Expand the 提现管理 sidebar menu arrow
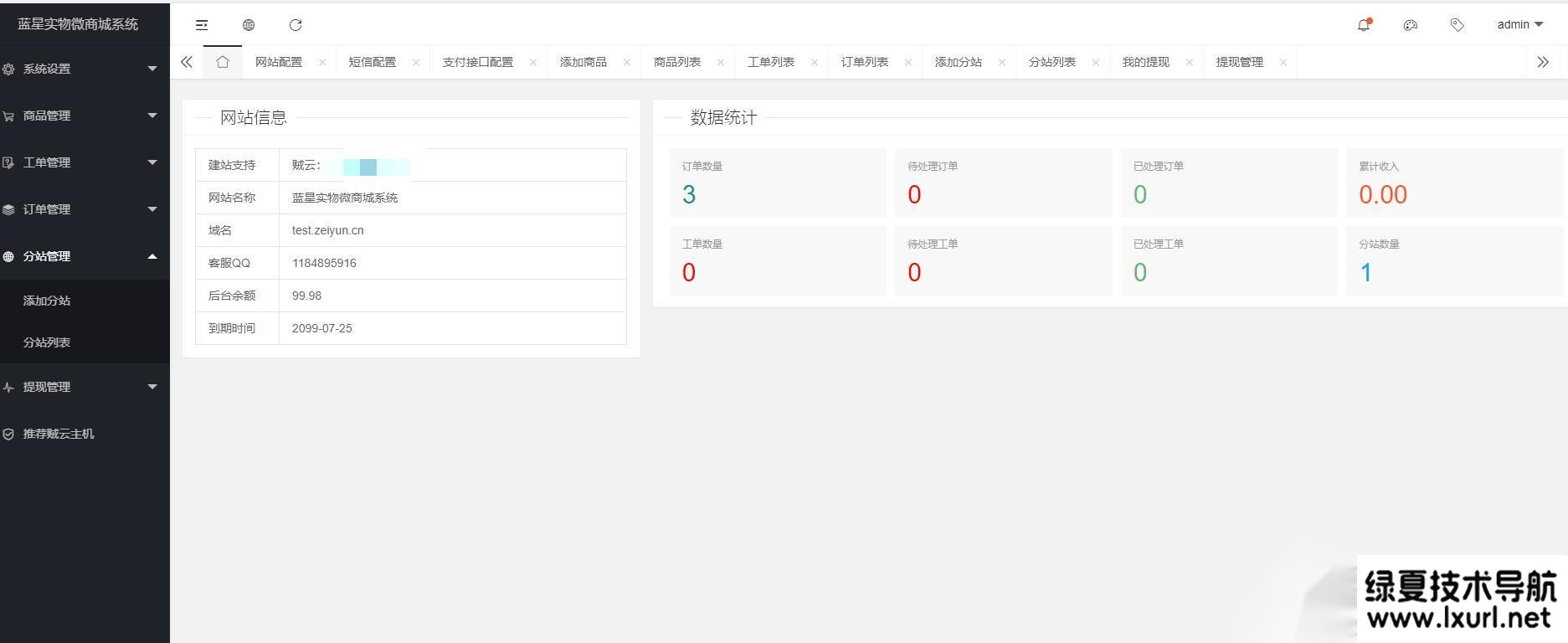1568x643 pixels. tap(152, 387)
